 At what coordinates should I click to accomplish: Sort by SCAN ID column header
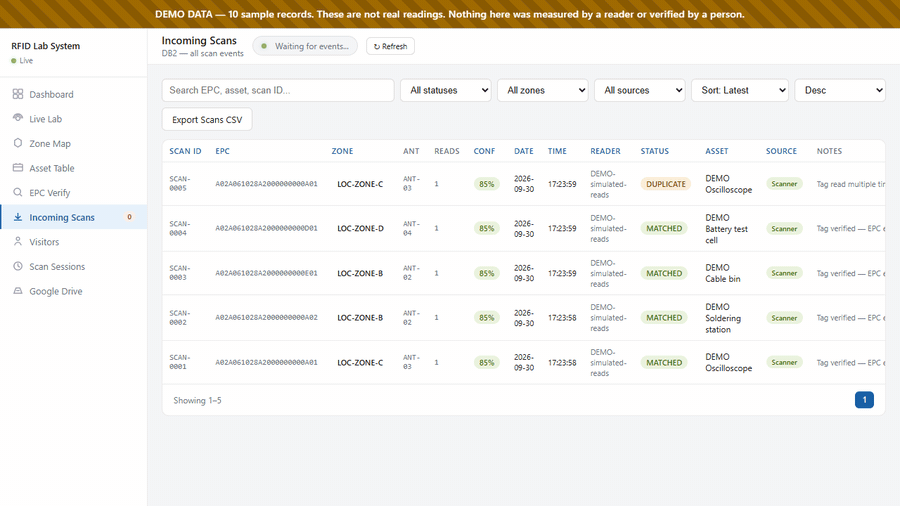[x=185, y=151]
